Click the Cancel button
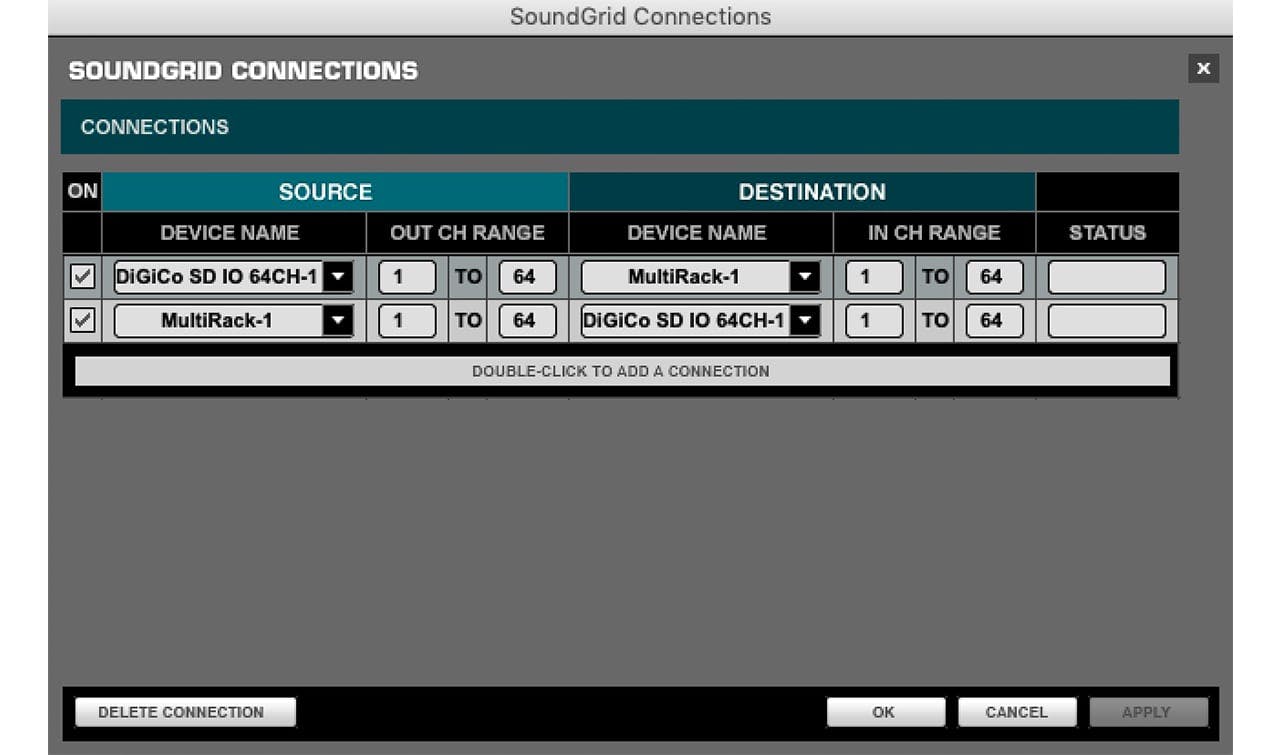 coord(1016,712)
